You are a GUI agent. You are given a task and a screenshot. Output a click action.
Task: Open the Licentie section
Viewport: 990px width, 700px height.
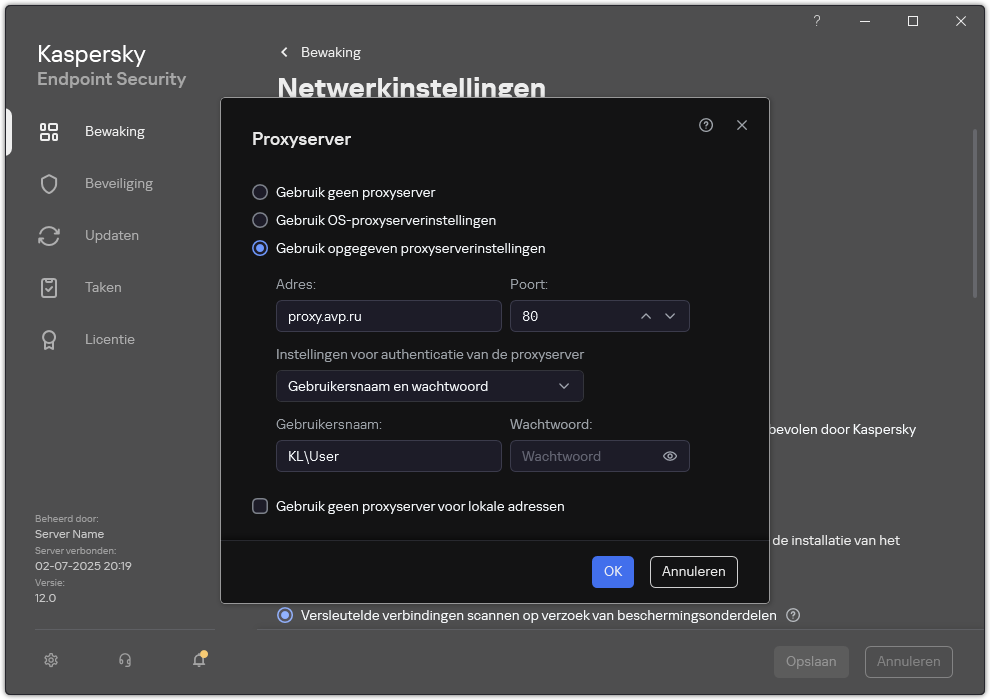click(x=109, y=339)
